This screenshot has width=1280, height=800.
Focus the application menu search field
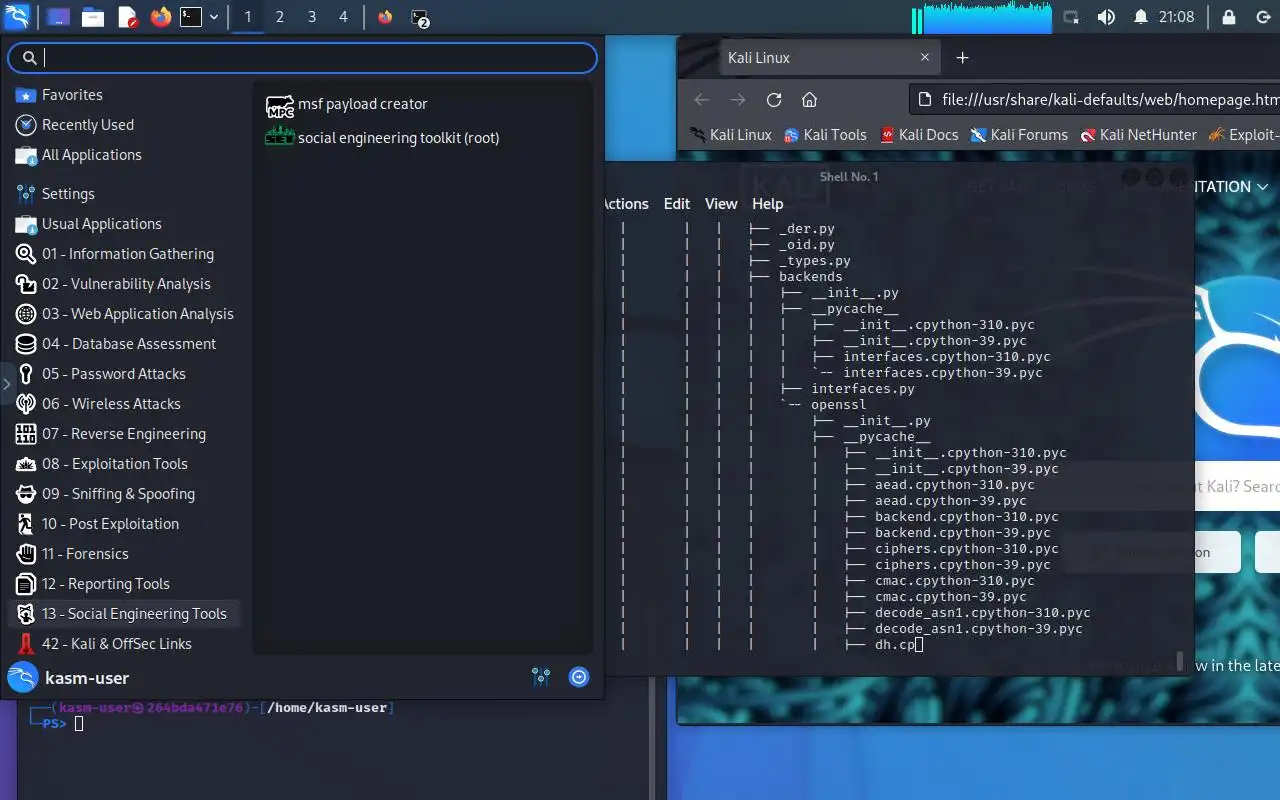coord(303,58)
